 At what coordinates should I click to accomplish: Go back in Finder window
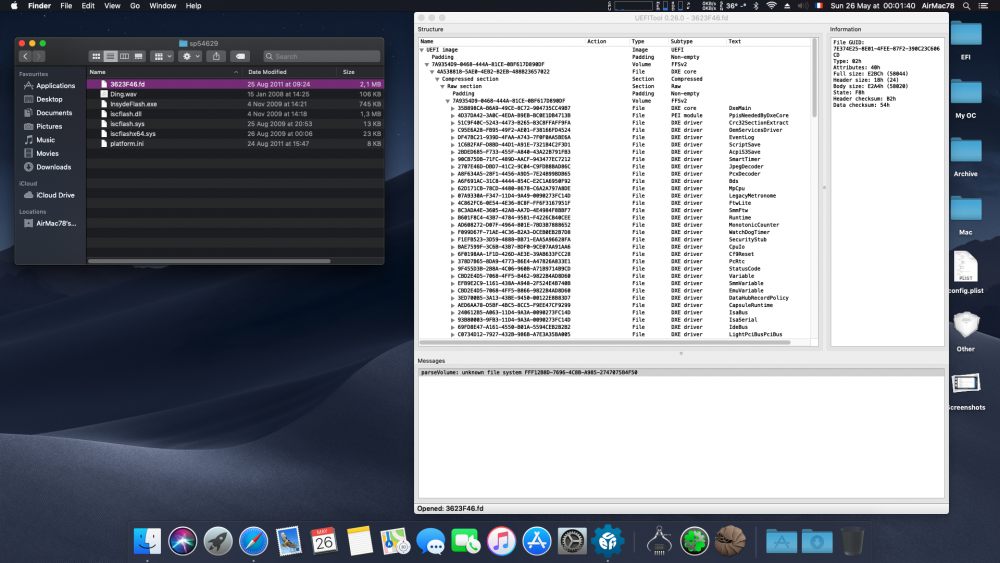pos(26,56)
